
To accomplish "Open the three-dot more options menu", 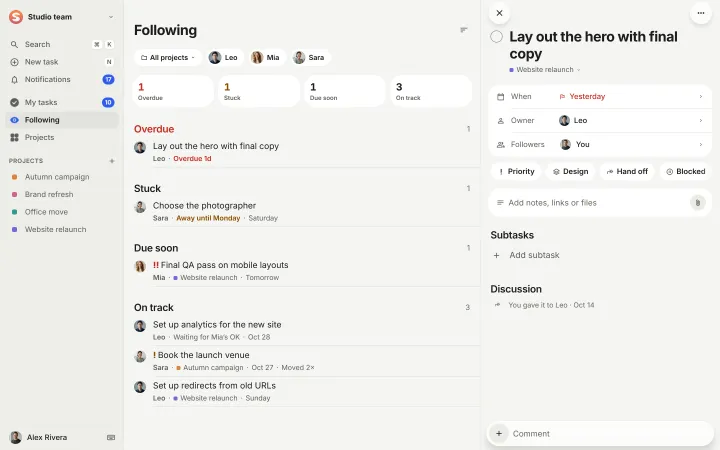I will (701, 13).
